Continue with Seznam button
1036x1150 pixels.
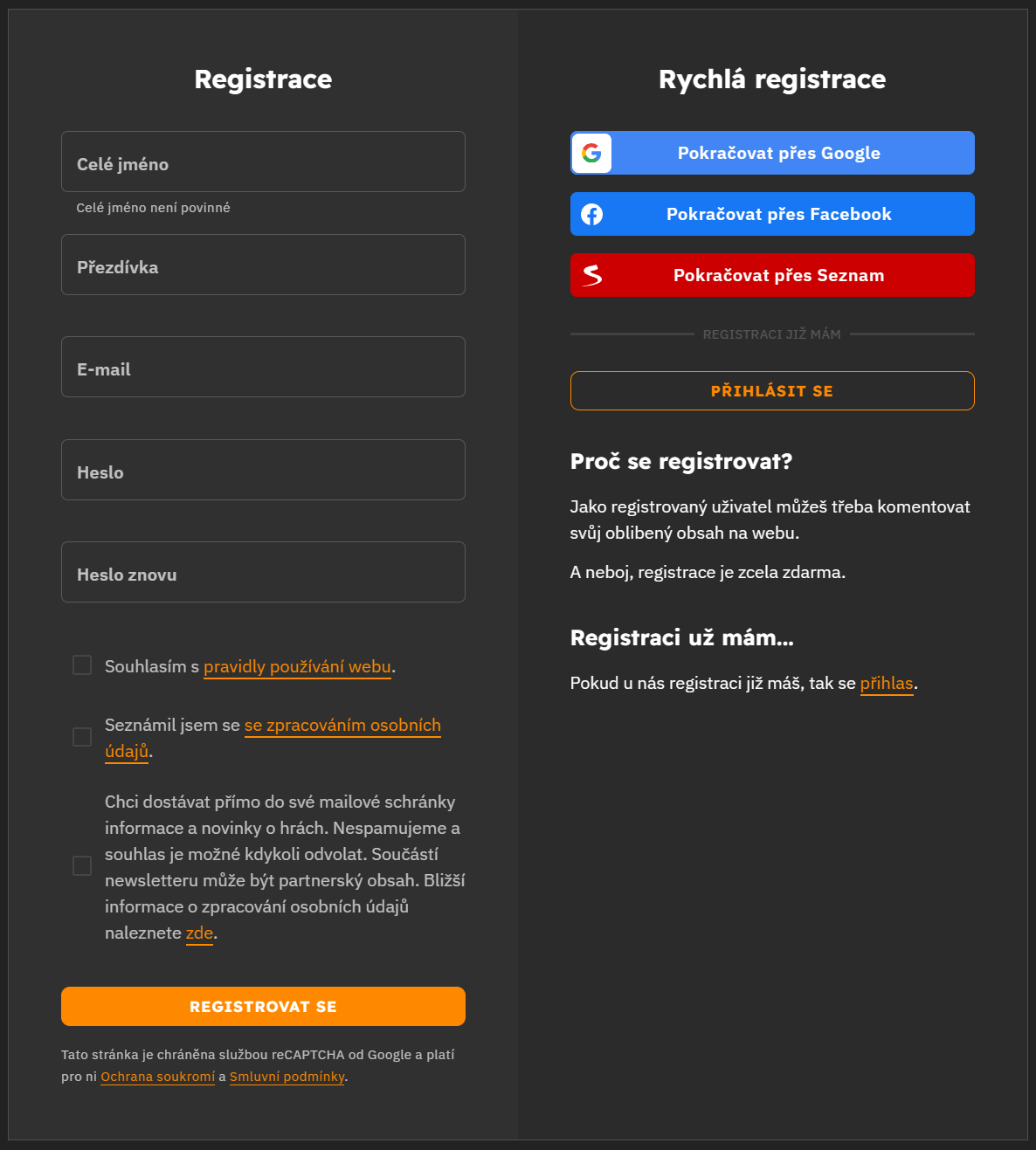point(772,275)
